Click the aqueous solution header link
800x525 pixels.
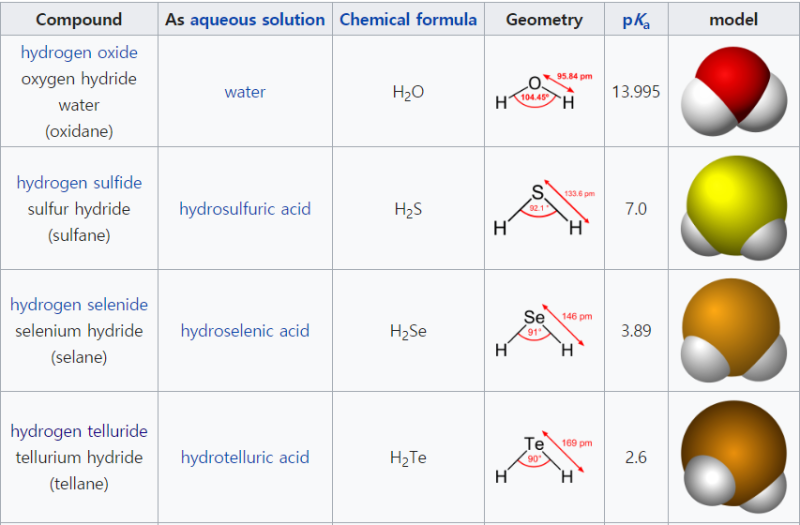click(x=258, y=19)
